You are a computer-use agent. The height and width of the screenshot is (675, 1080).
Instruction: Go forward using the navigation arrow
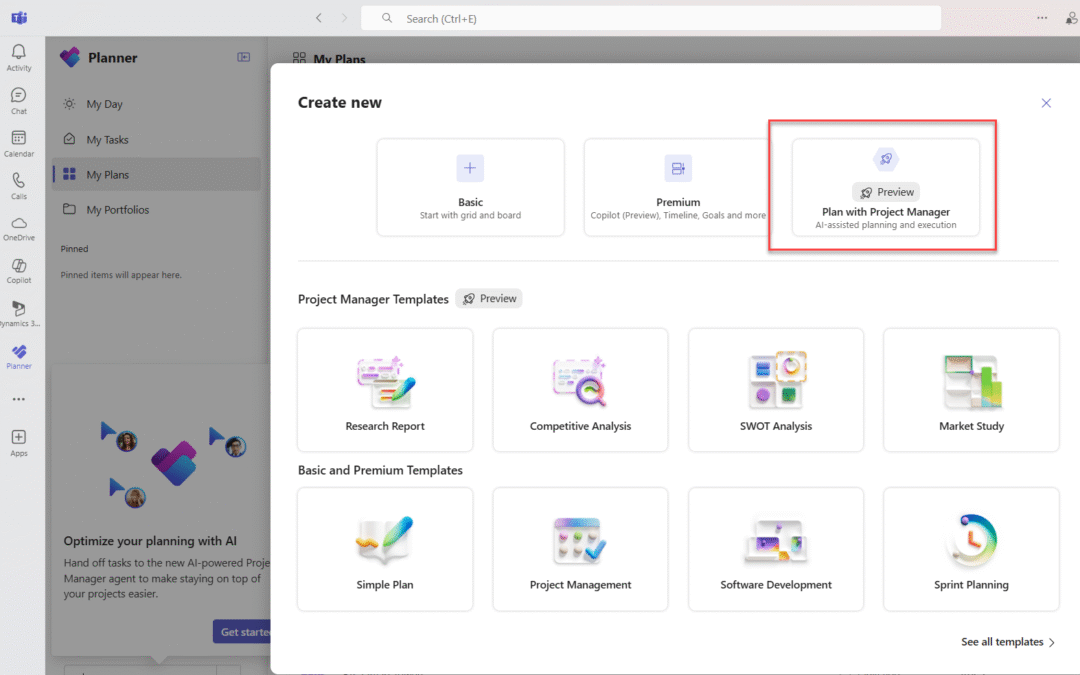[x=344, y=18]
